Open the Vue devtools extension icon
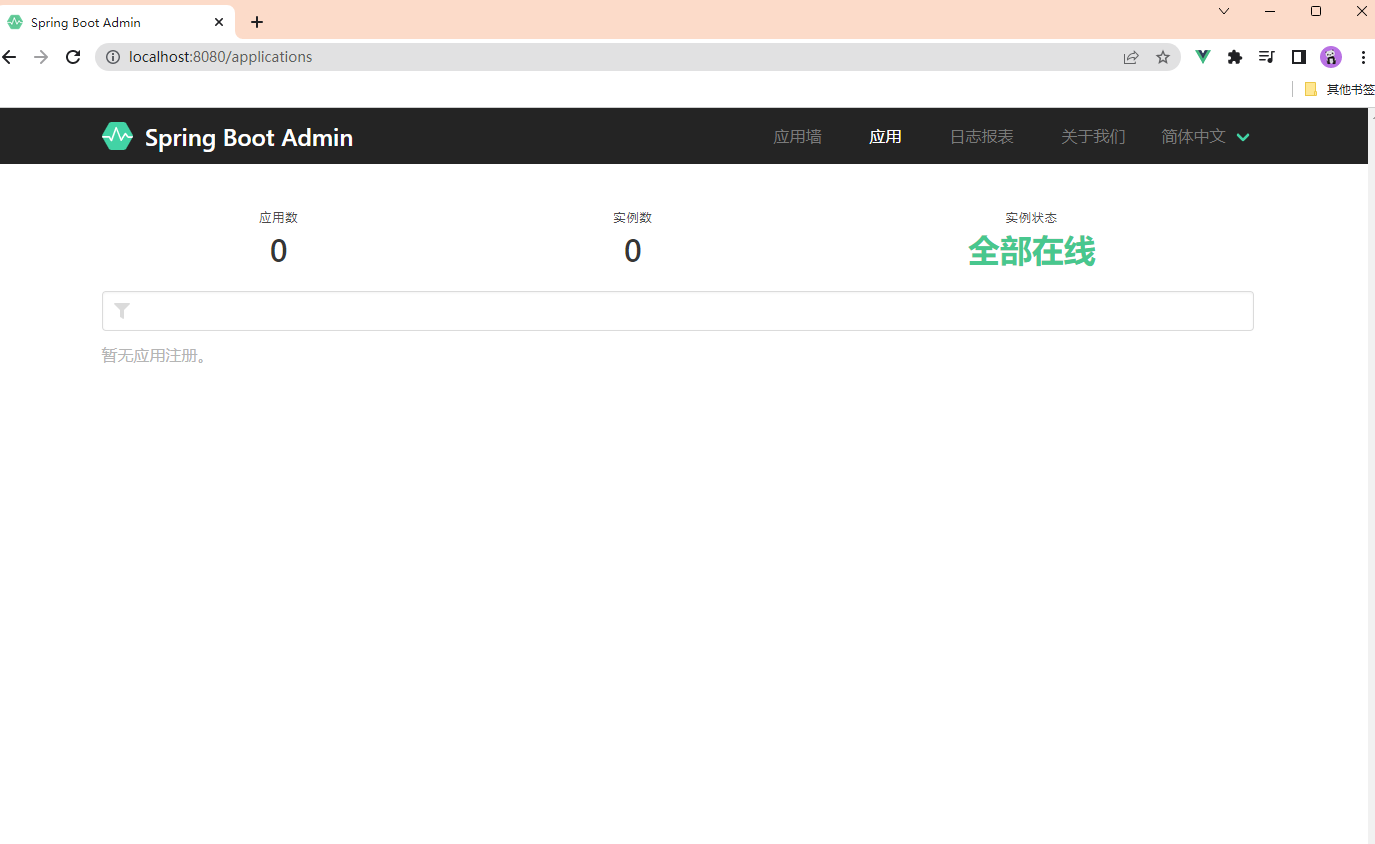 point(1203,57)
